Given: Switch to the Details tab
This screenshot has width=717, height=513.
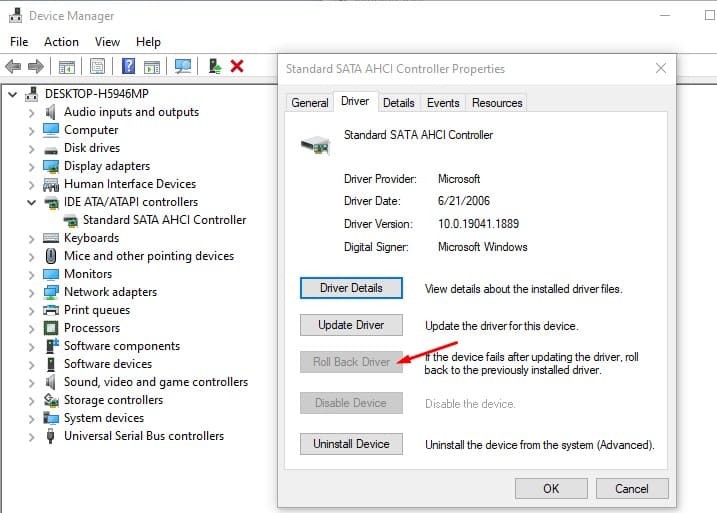Looking at the screenshot, I should 399,103.
